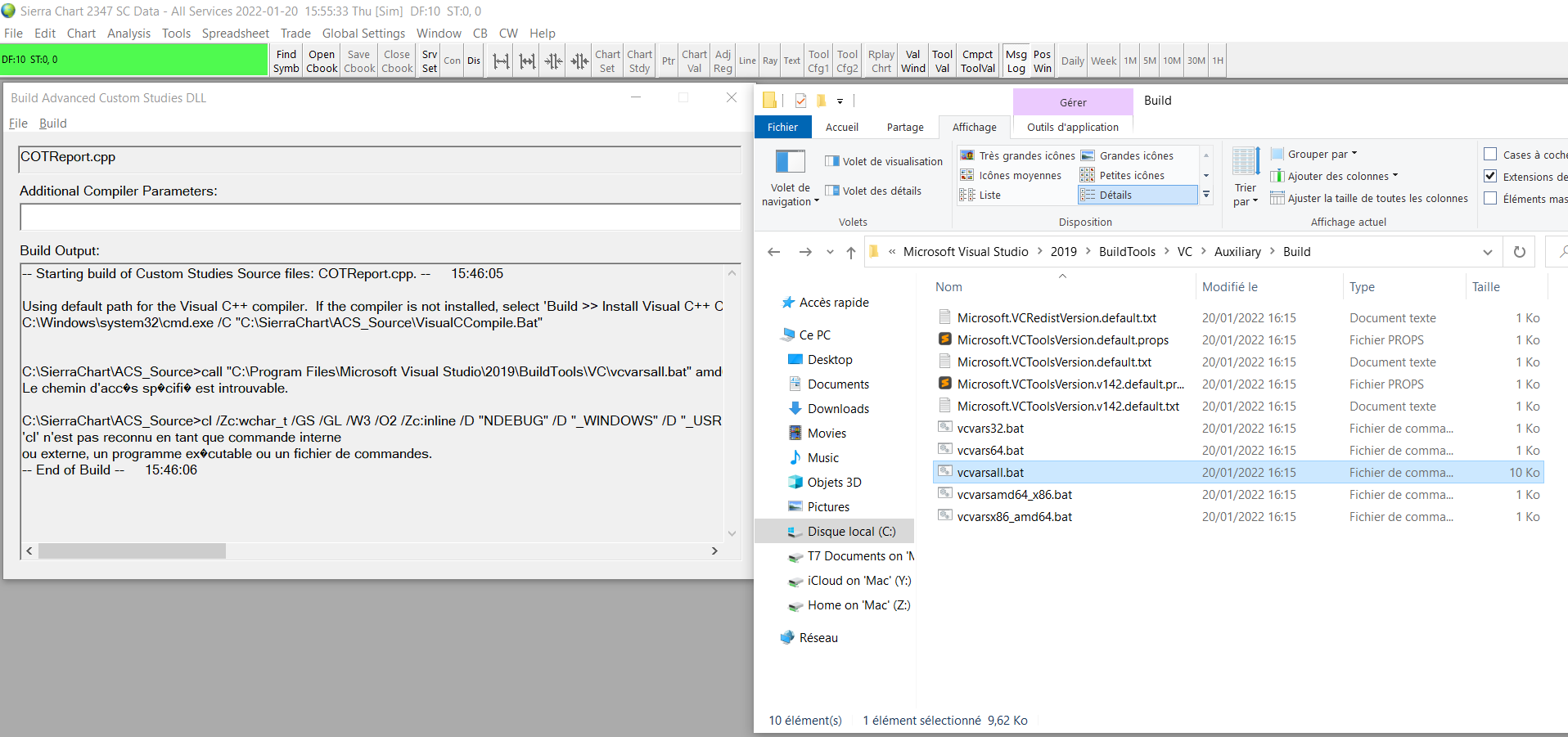Click Find Symb toolbar button
The height and width of the screenshot is (737, 1568).
[286, 61]
